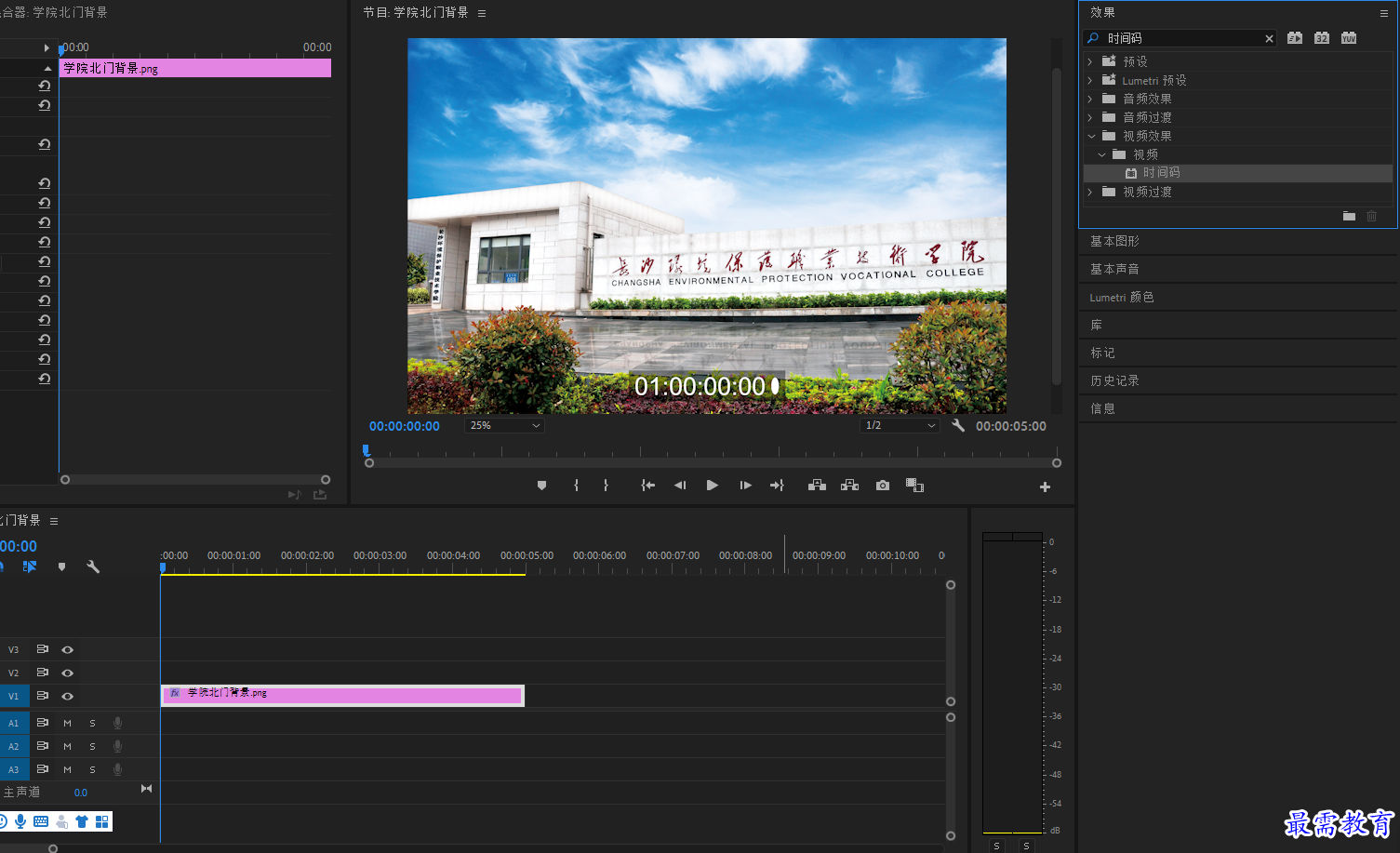The width and height of the screenshot is (1400, 853).
Task: Solo audio track A2
Action: [92, 746]
